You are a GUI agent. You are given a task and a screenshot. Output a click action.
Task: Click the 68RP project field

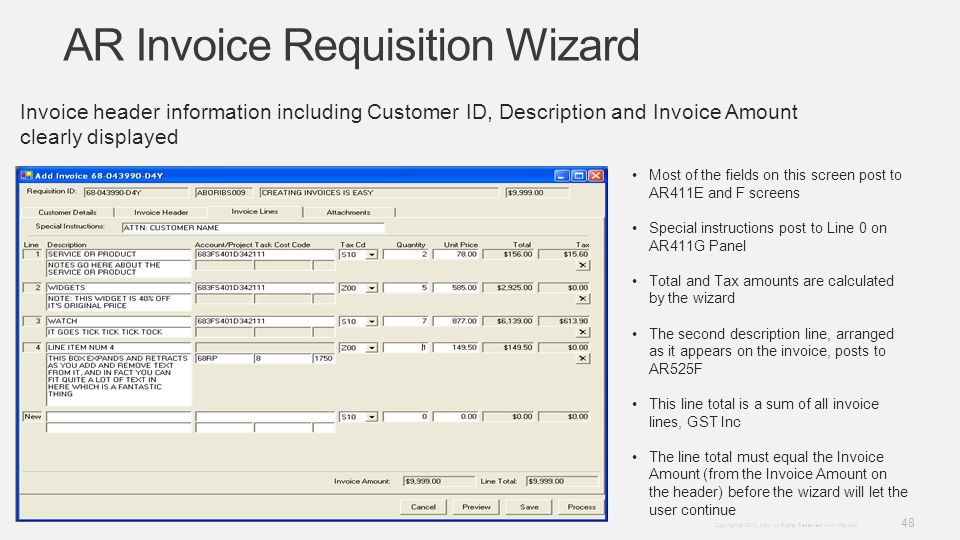click(x=224, y=358)
